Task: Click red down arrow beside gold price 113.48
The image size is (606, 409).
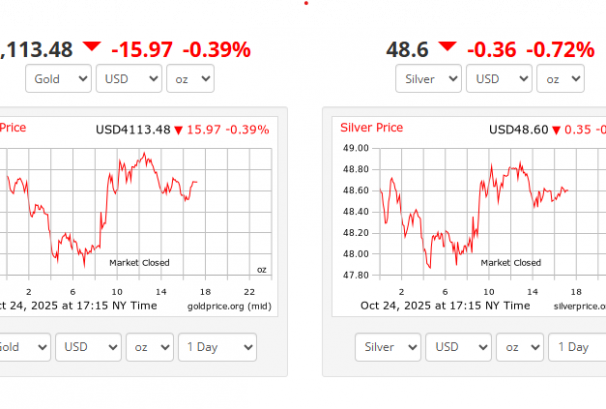Action: 92,47
